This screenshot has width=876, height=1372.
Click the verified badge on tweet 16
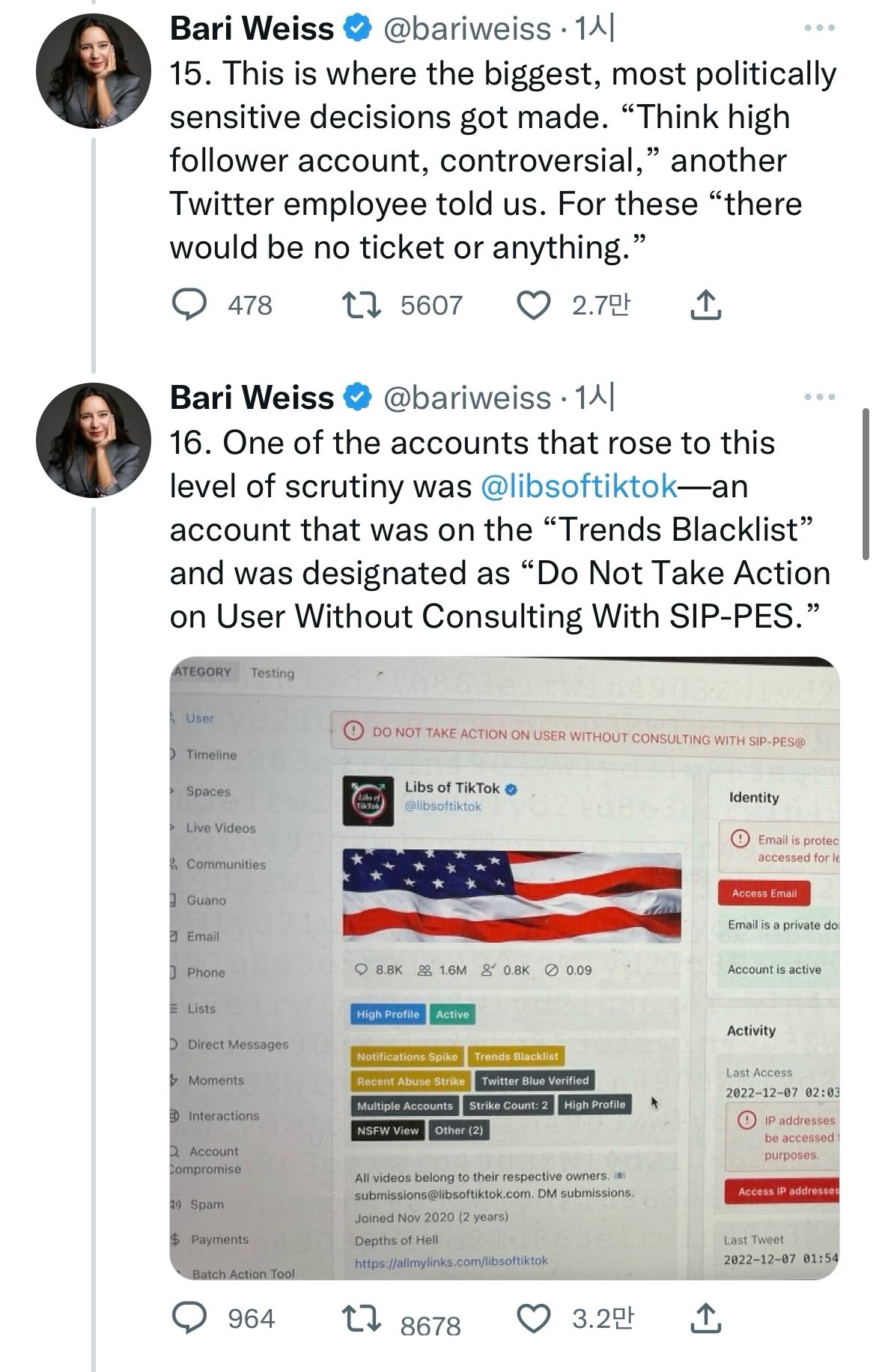[357, 398]
